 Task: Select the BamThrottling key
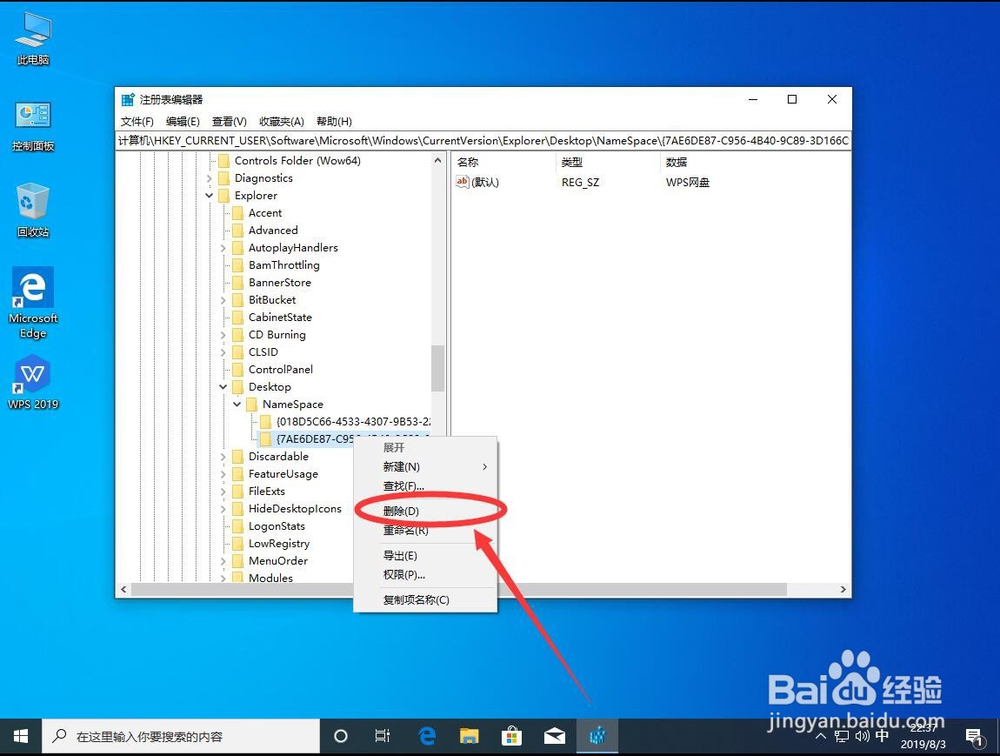[284, 265]
